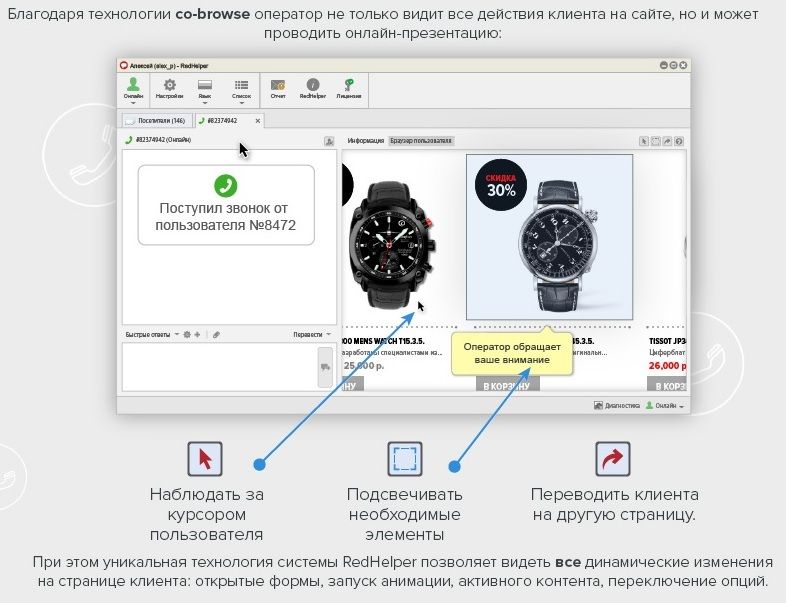Click the 25,000 р. price

(364, 366)
